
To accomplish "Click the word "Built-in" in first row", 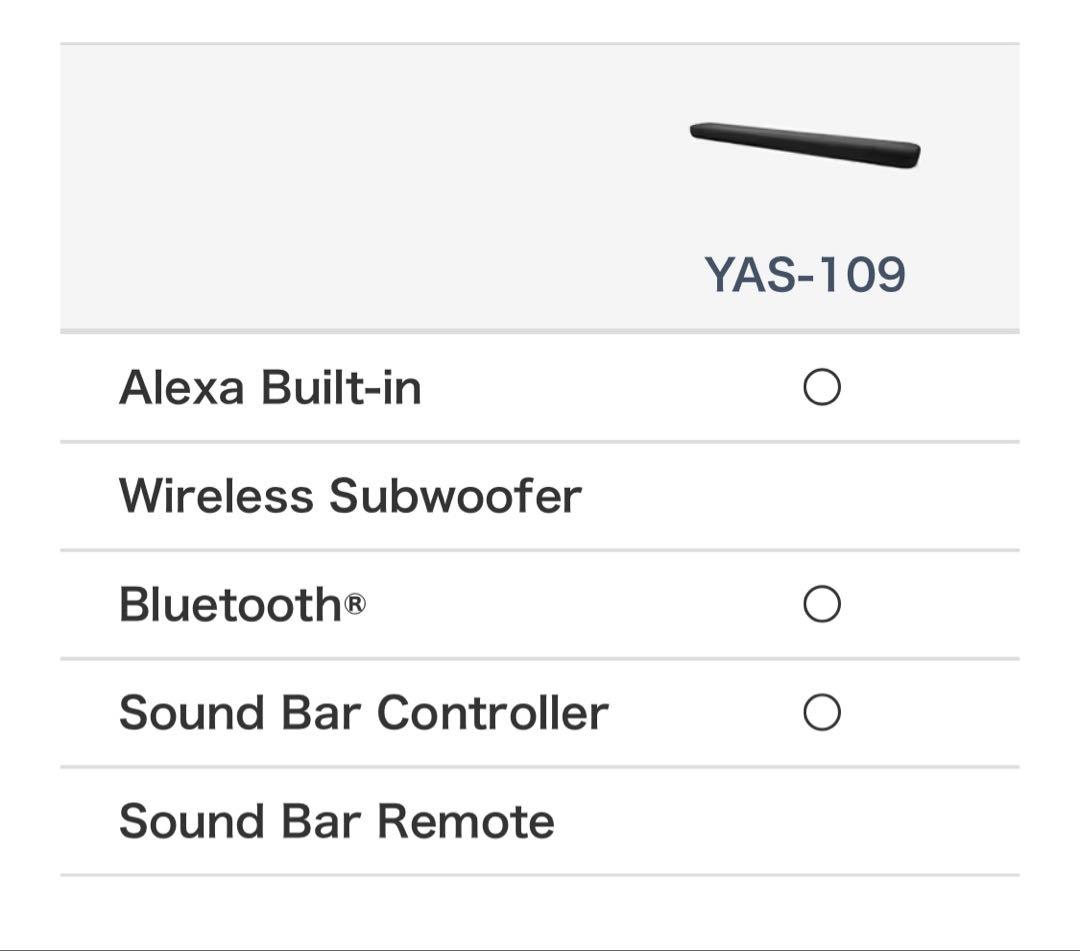I will (x=340, y=388).
